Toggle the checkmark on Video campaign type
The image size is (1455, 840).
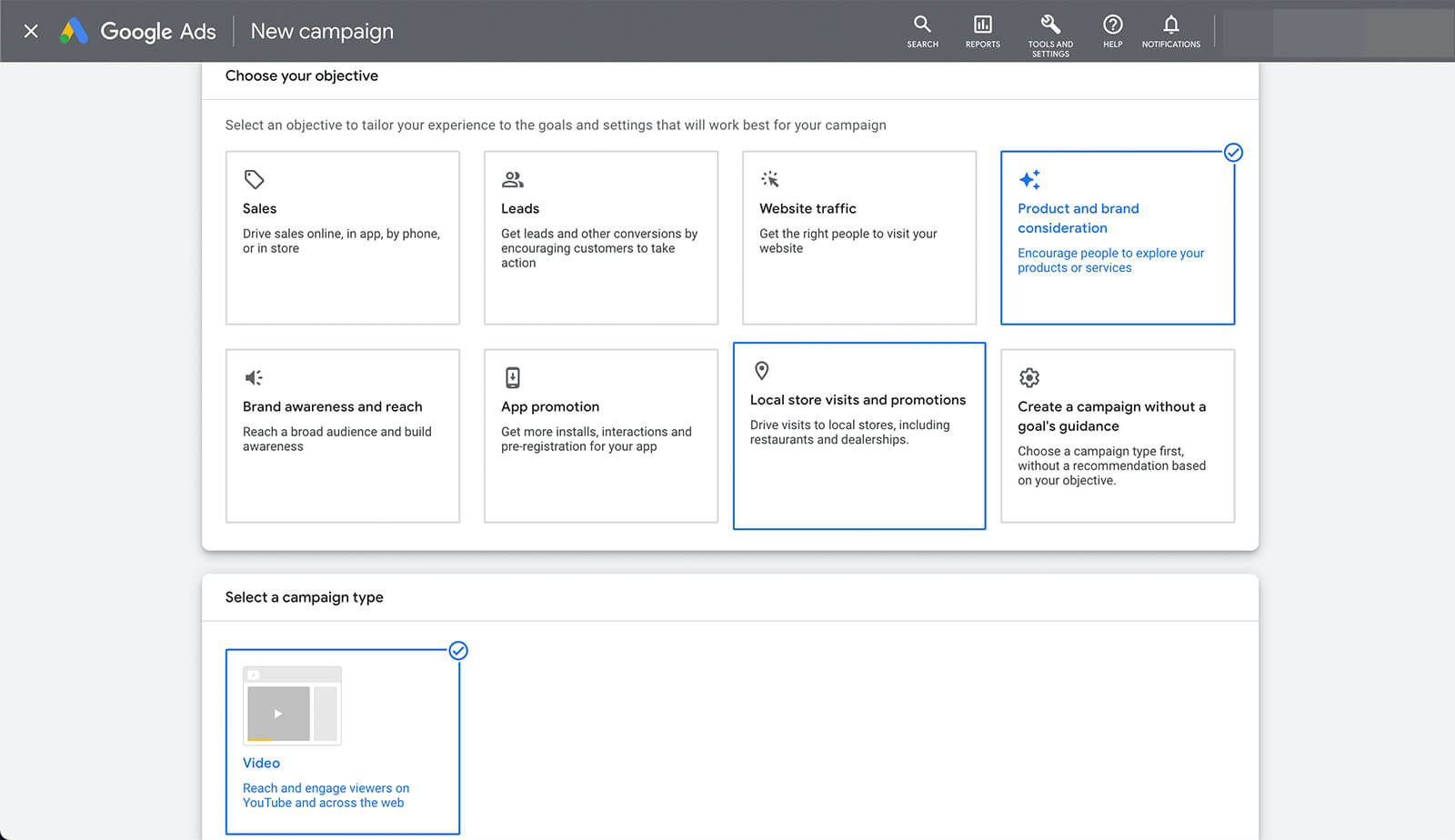[x=458, y=651]
